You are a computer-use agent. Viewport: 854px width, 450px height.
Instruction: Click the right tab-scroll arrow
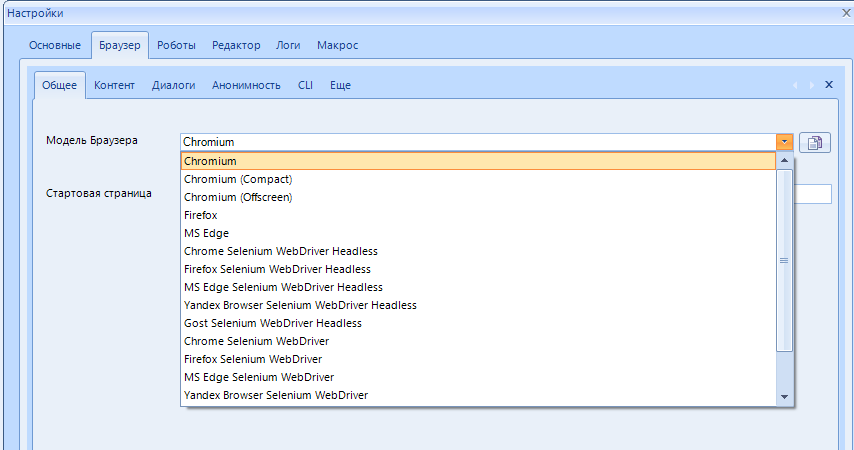click(x=812, y=85)
